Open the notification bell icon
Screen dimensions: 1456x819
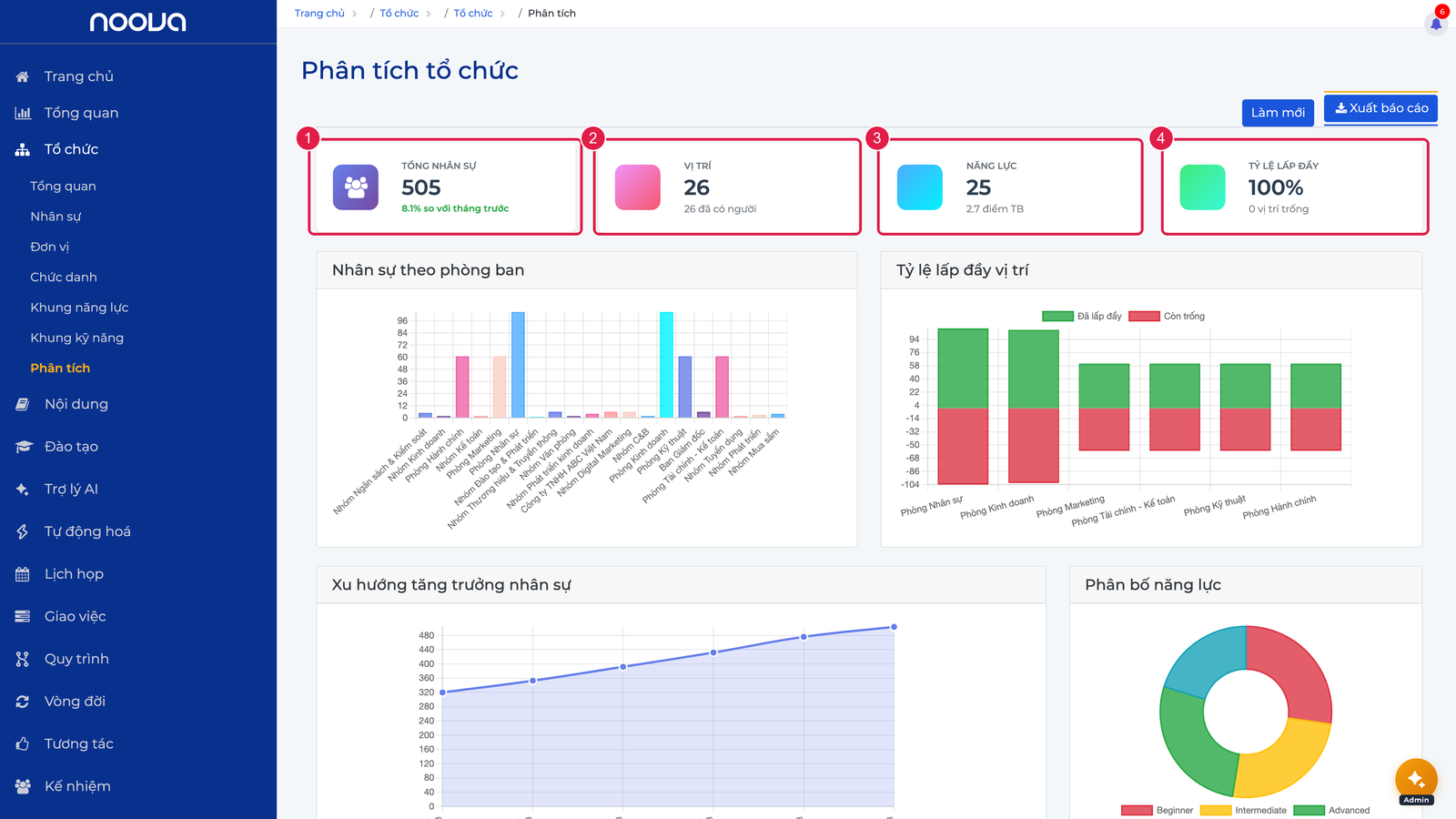[1436, 24]
